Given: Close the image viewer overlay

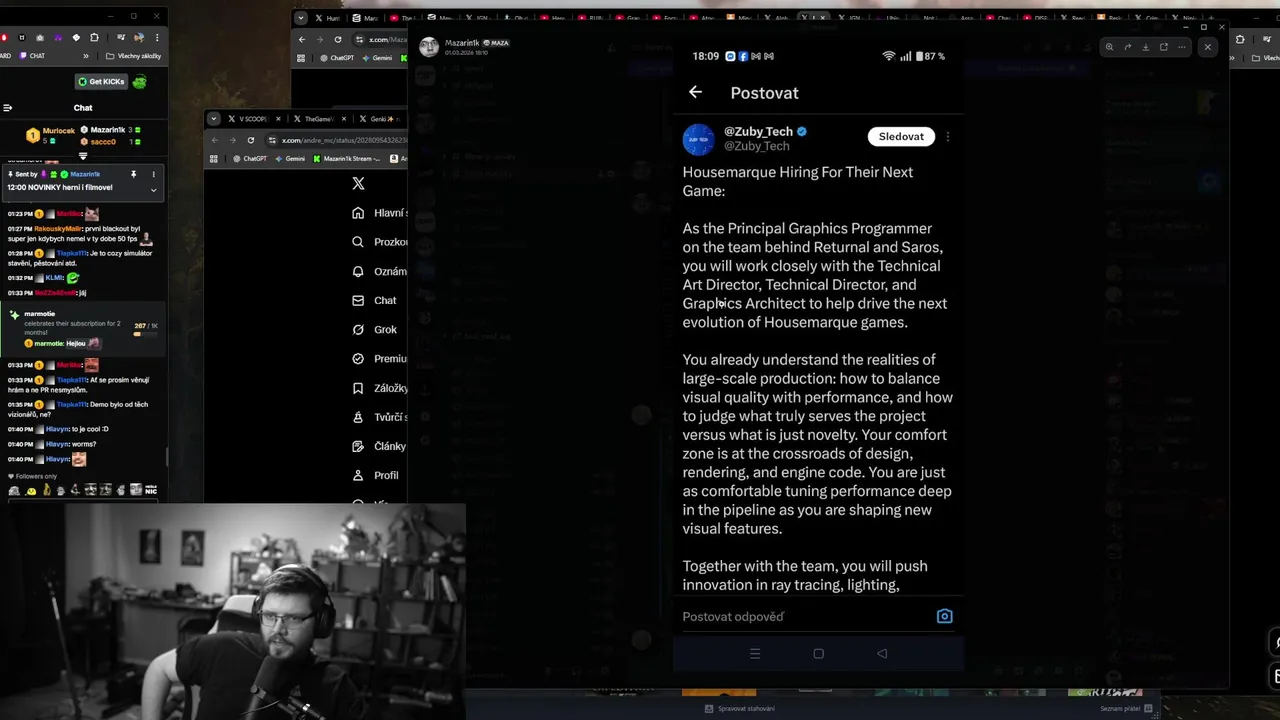Looking at the screenshot, I should click(x=1207, y=47).
